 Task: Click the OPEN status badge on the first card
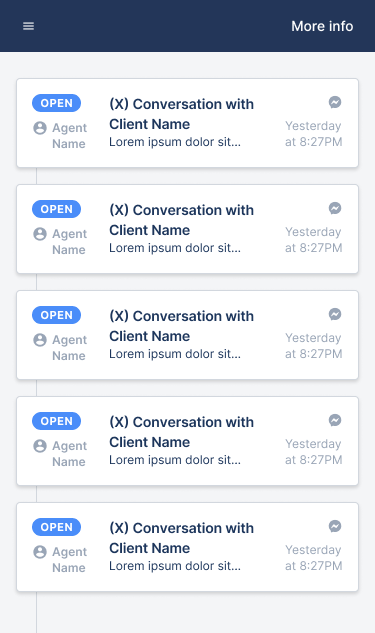point(57,103)
